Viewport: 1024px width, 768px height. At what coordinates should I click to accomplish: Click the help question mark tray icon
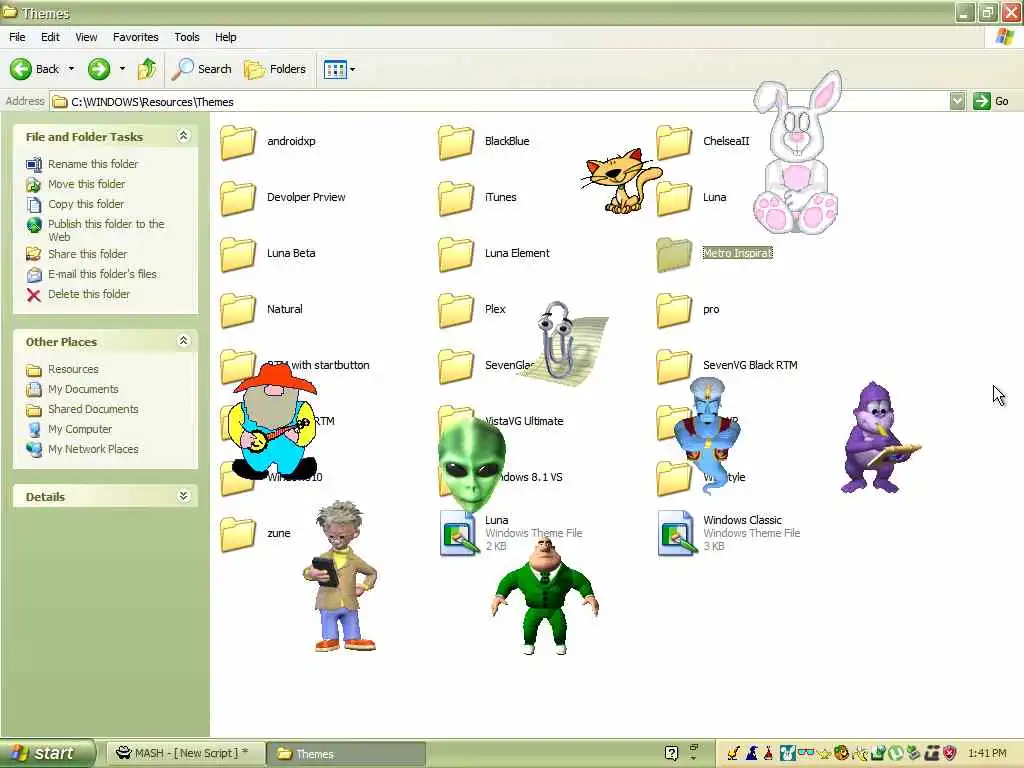(671, 753)
